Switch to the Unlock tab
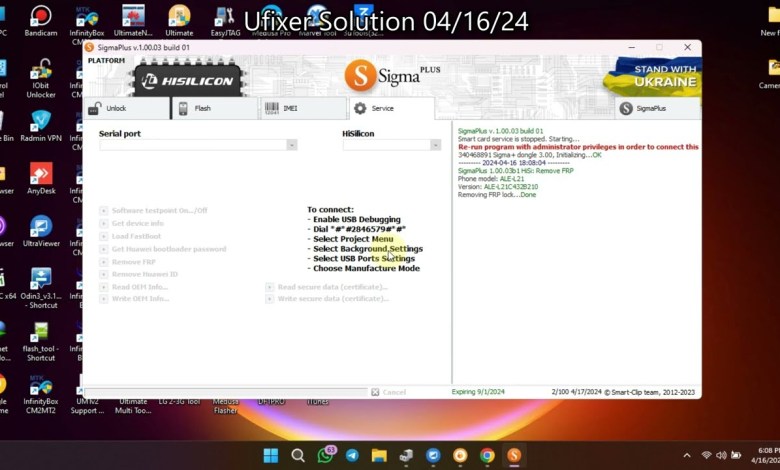Screen dimensions: 780x470 127,108
